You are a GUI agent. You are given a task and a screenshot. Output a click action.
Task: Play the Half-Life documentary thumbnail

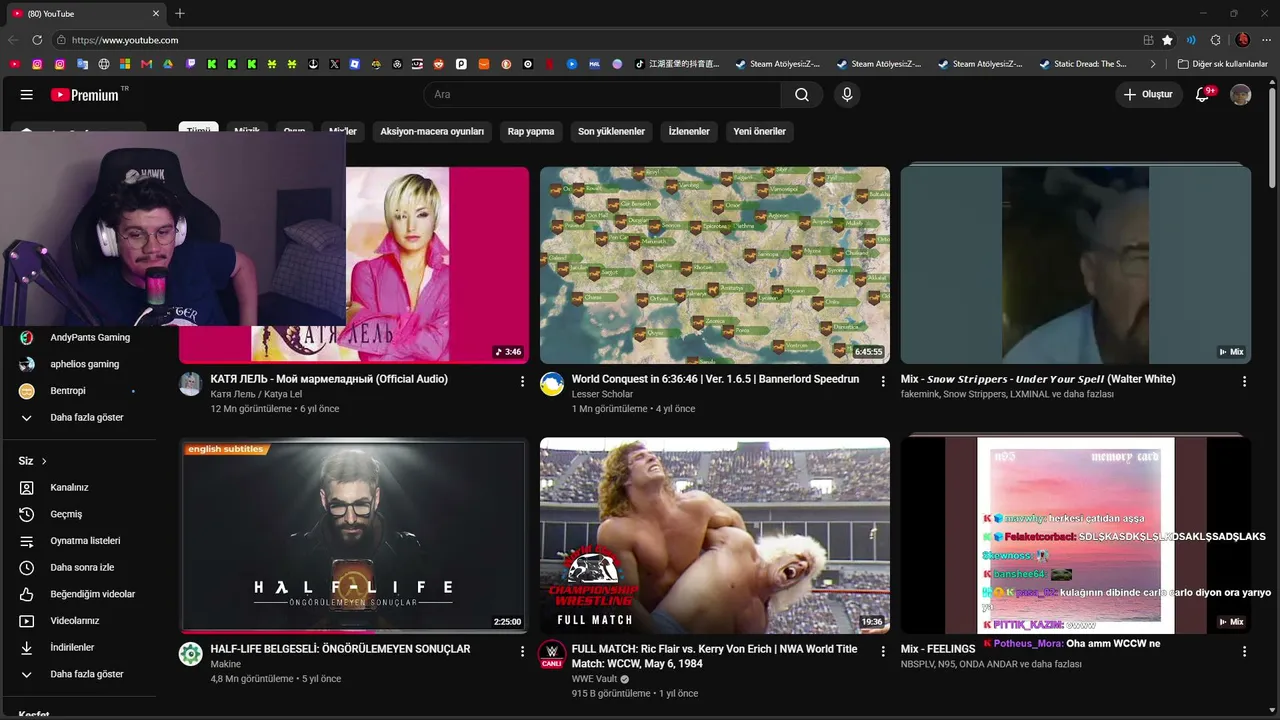(354, 535)
